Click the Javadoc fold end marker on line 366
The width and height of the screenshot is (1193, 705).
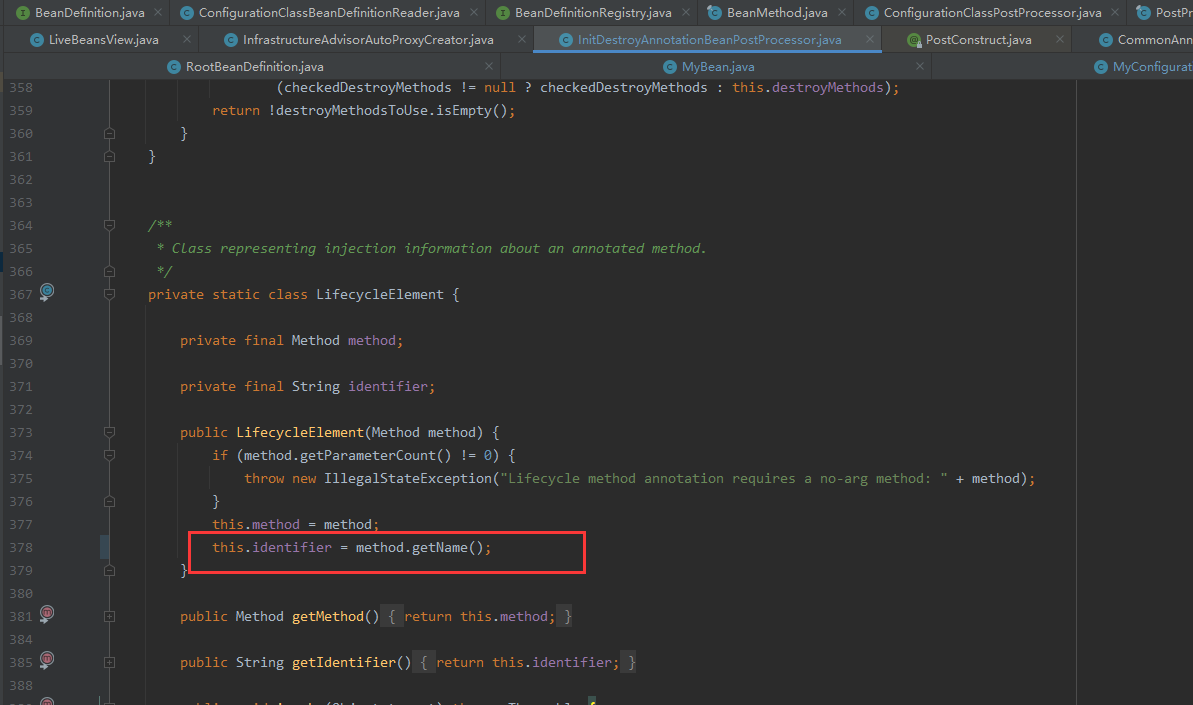tap(110, 272)
